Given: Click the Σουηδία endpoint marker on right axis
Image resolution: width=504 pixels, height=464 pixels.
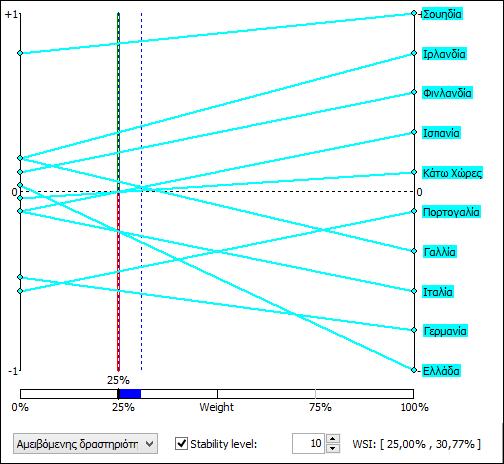Looking at the screenshot, I should coord(414,13).
